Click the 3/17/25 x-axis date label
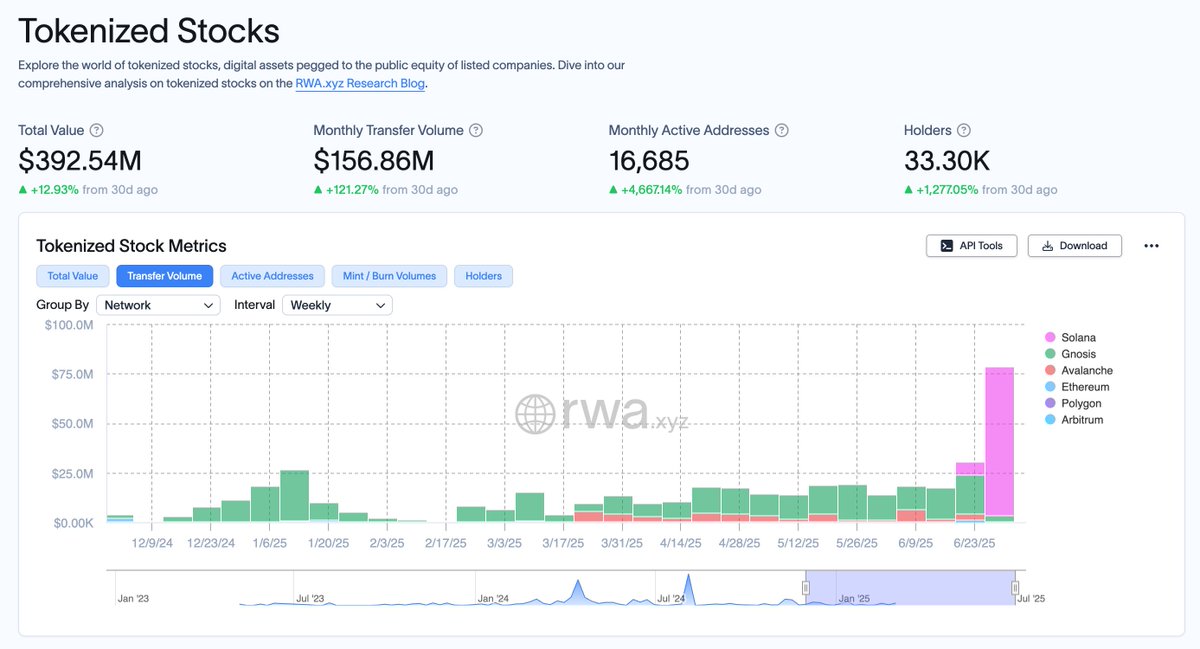 [x=563, y=543]
